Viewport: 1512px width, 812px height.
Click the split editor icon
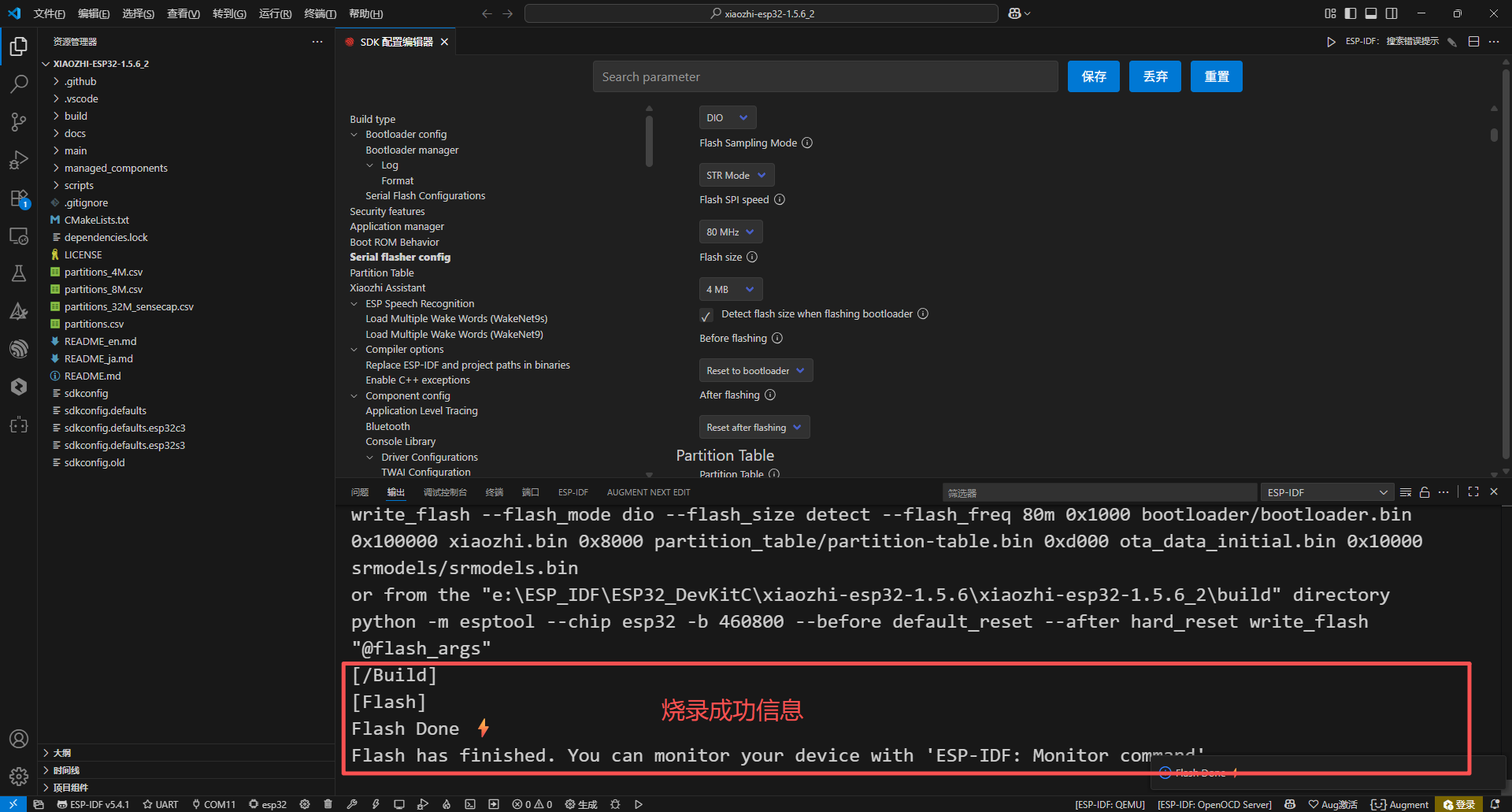click(x=1473, y=42)
